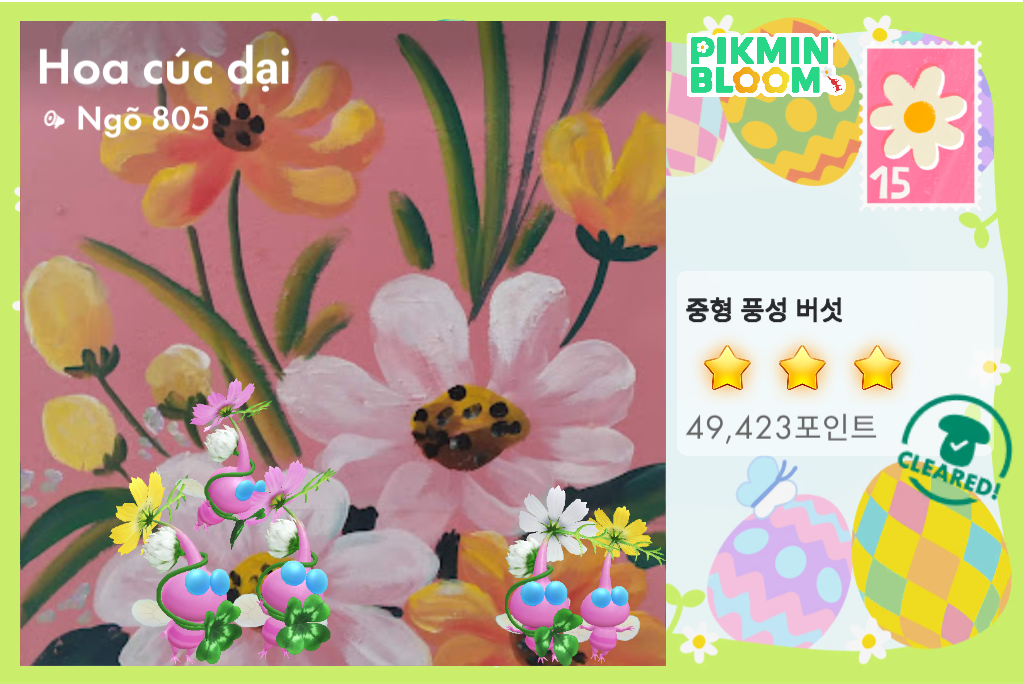Click the middle gold star

pyautogui.click(x=802, y=368)
